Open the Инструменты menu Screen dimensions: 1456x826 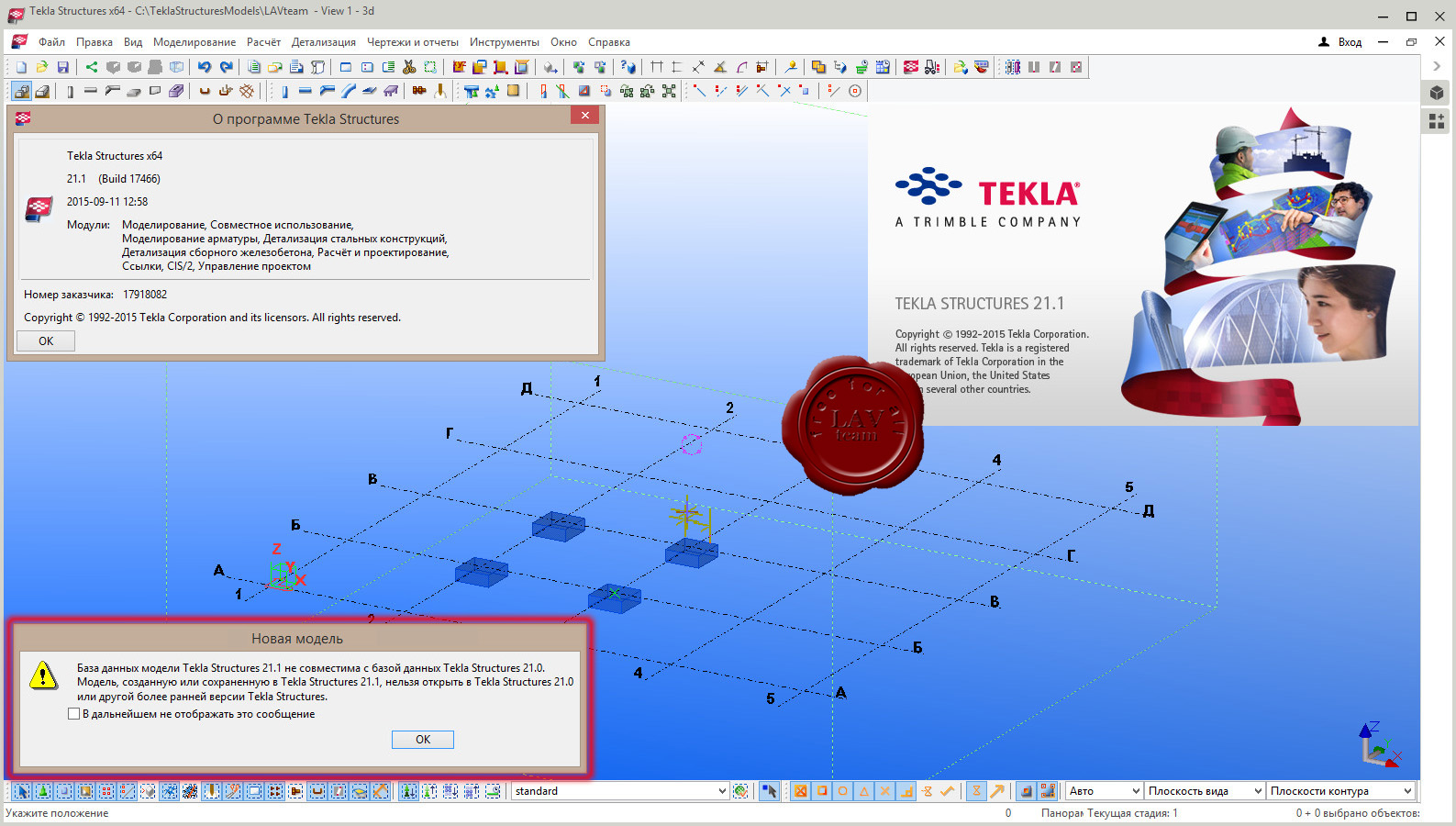tap(505, 42)
